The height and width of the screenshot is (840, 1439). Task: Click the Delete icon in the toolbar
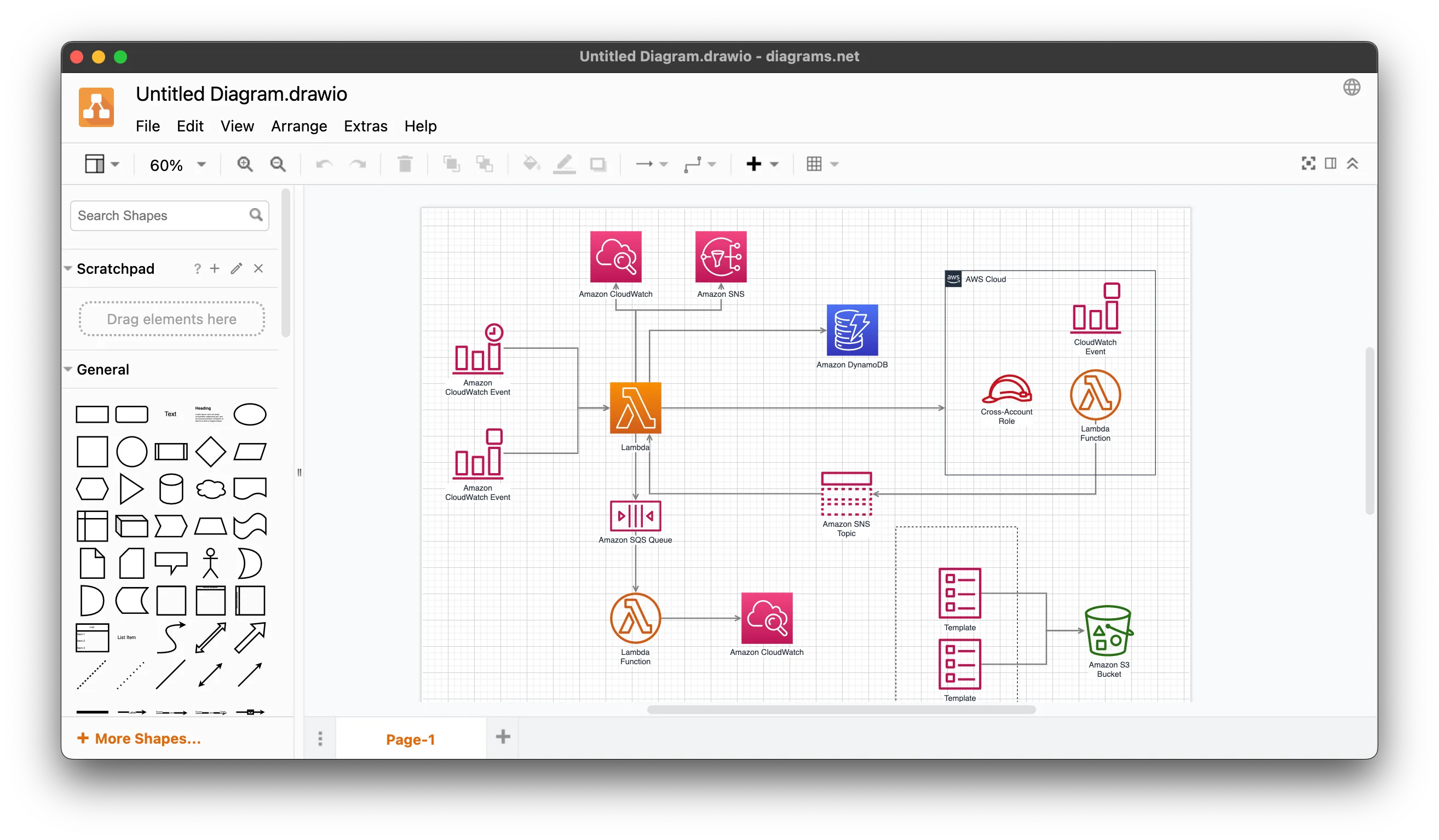tap(405, 164)
